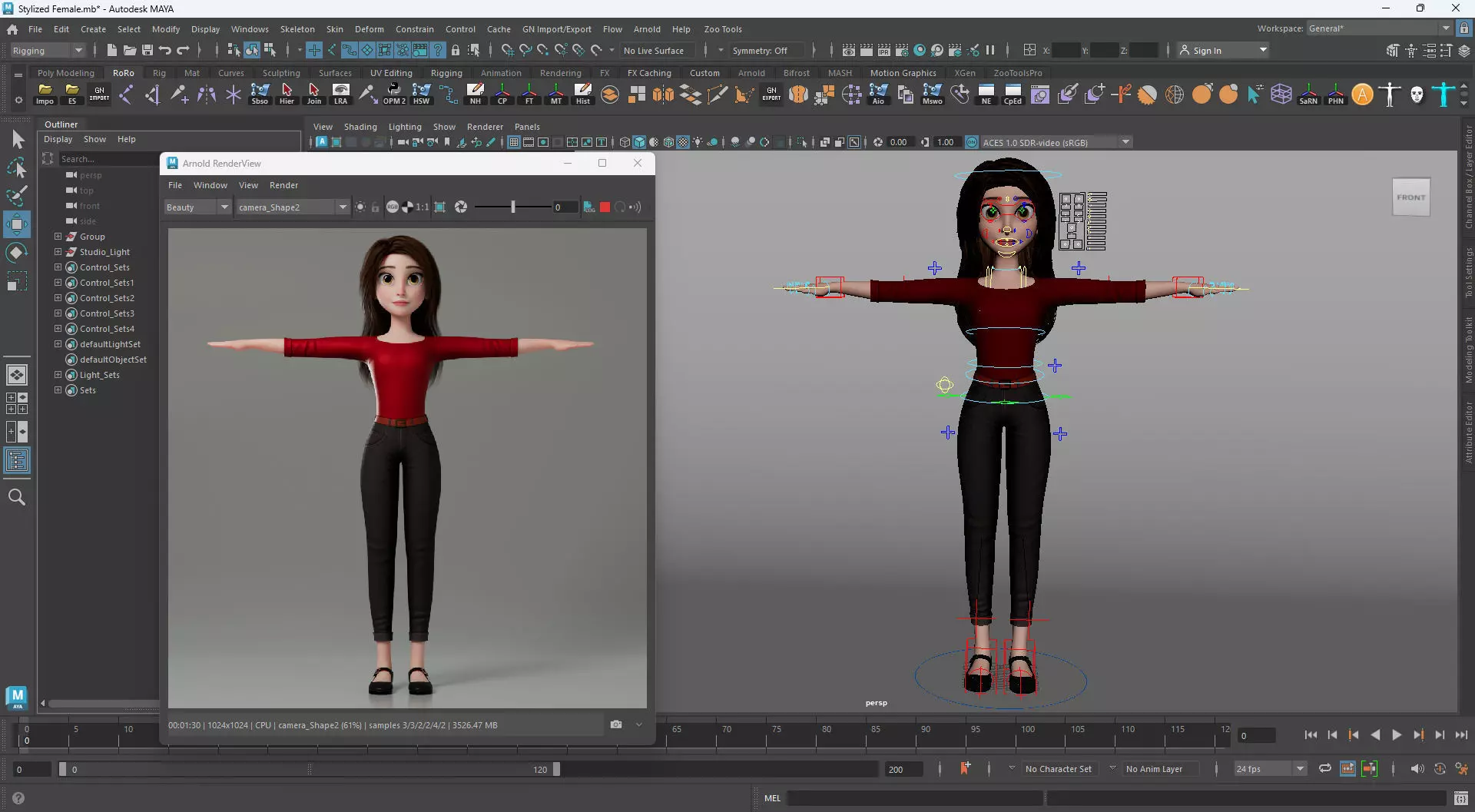The height and width of the screenshot is (812, 1475).
Task: Click the Impo import shelf button
Action: (45, 94)
